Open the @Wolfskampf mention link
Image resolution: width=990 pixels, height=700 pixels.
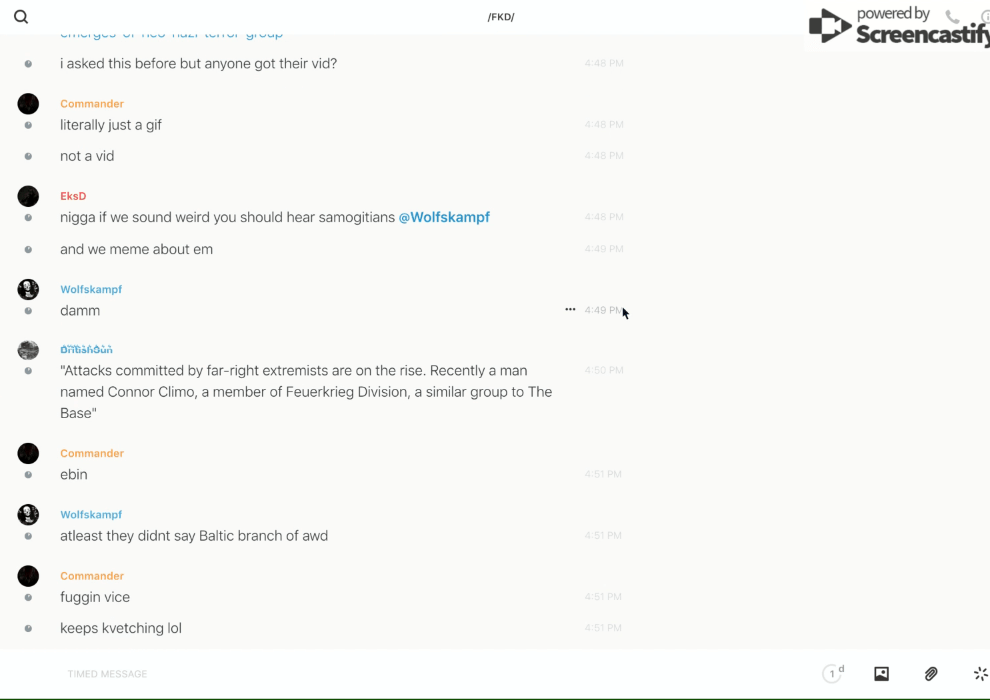pyautogui.click(x=444, y=217)
